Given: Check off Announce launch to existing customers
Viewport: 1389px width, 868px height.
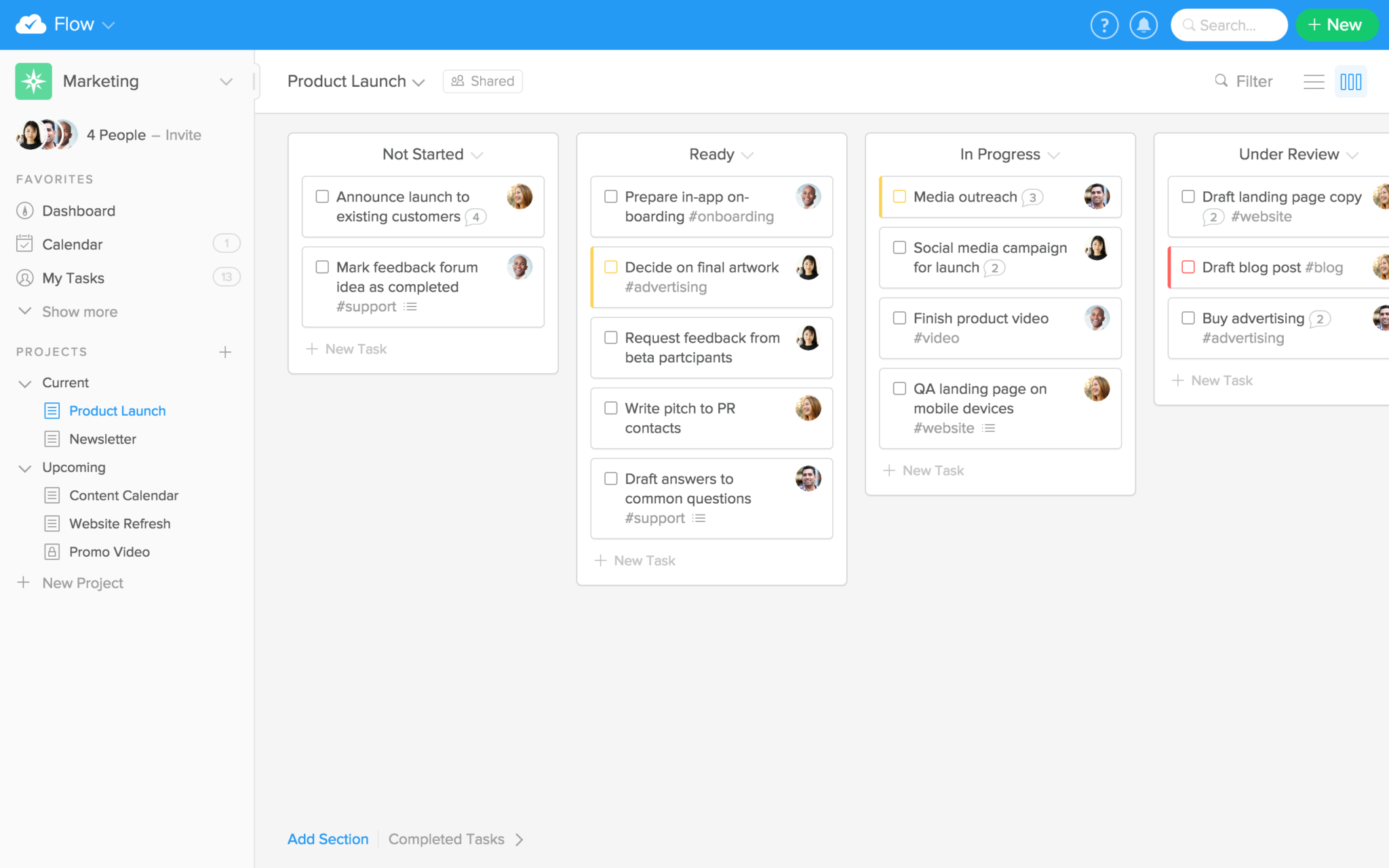Looking at the screenshot, I should pyautogui.click(x=322, y=197).
